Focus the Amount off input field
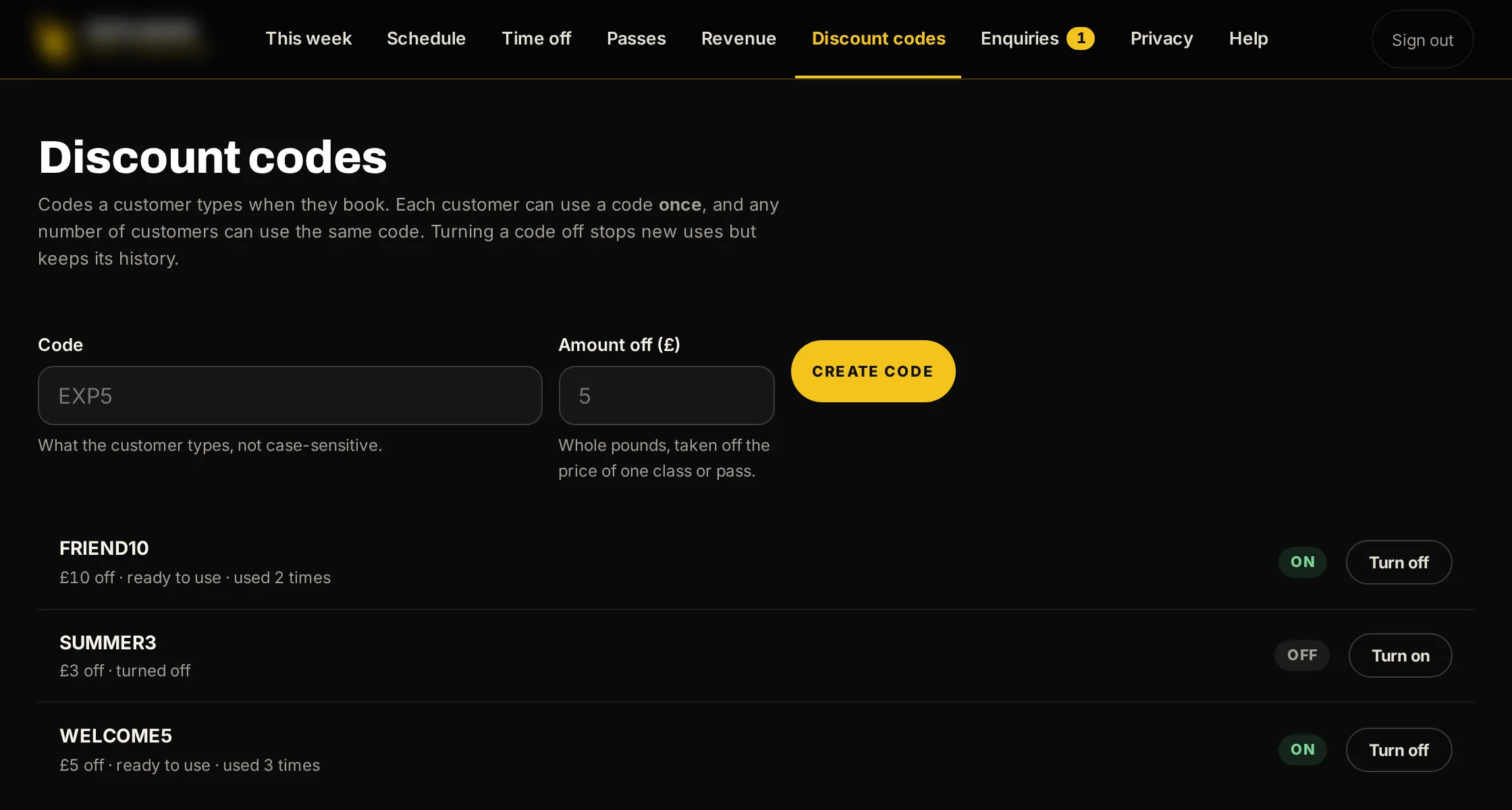 [666, 396]
